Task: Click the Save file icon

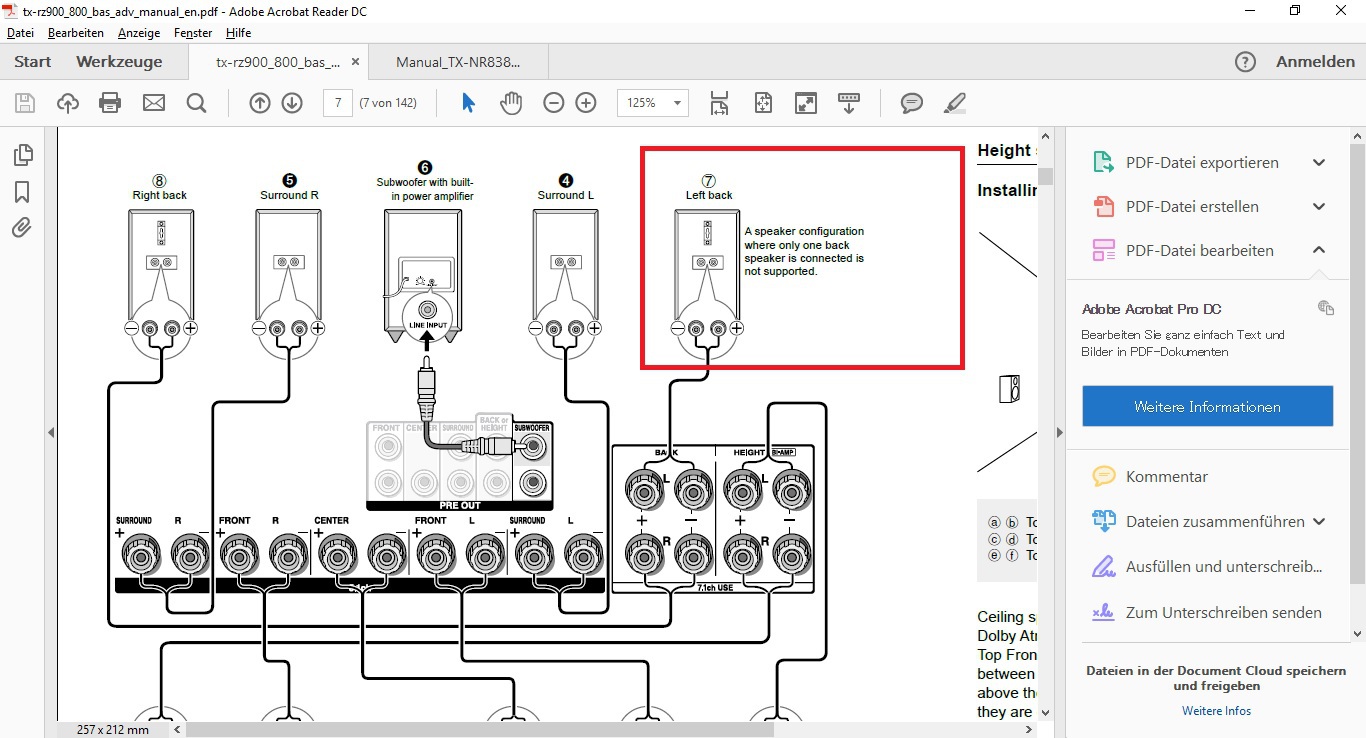Action: click(x=25, y=103)
